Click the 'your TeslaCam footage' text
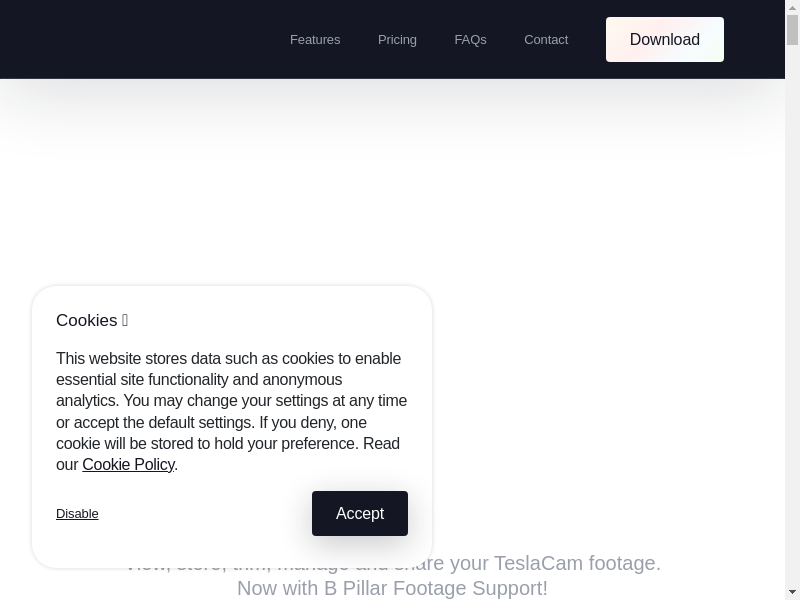 click(577, 564)
